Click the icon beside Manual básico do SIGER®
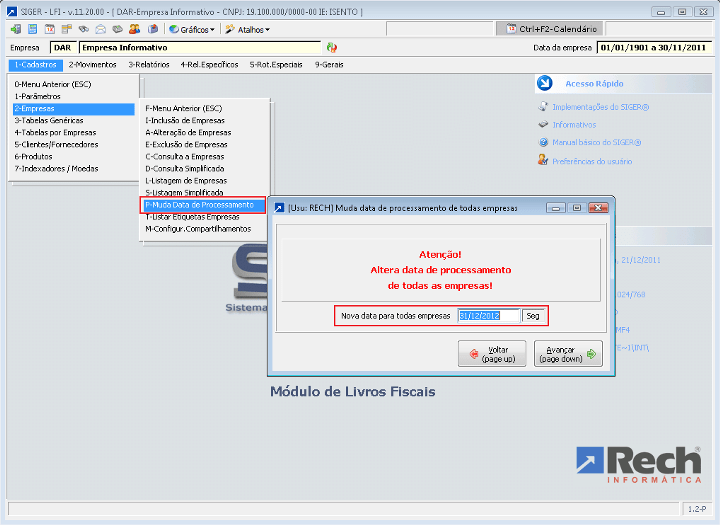 [543, 142]
